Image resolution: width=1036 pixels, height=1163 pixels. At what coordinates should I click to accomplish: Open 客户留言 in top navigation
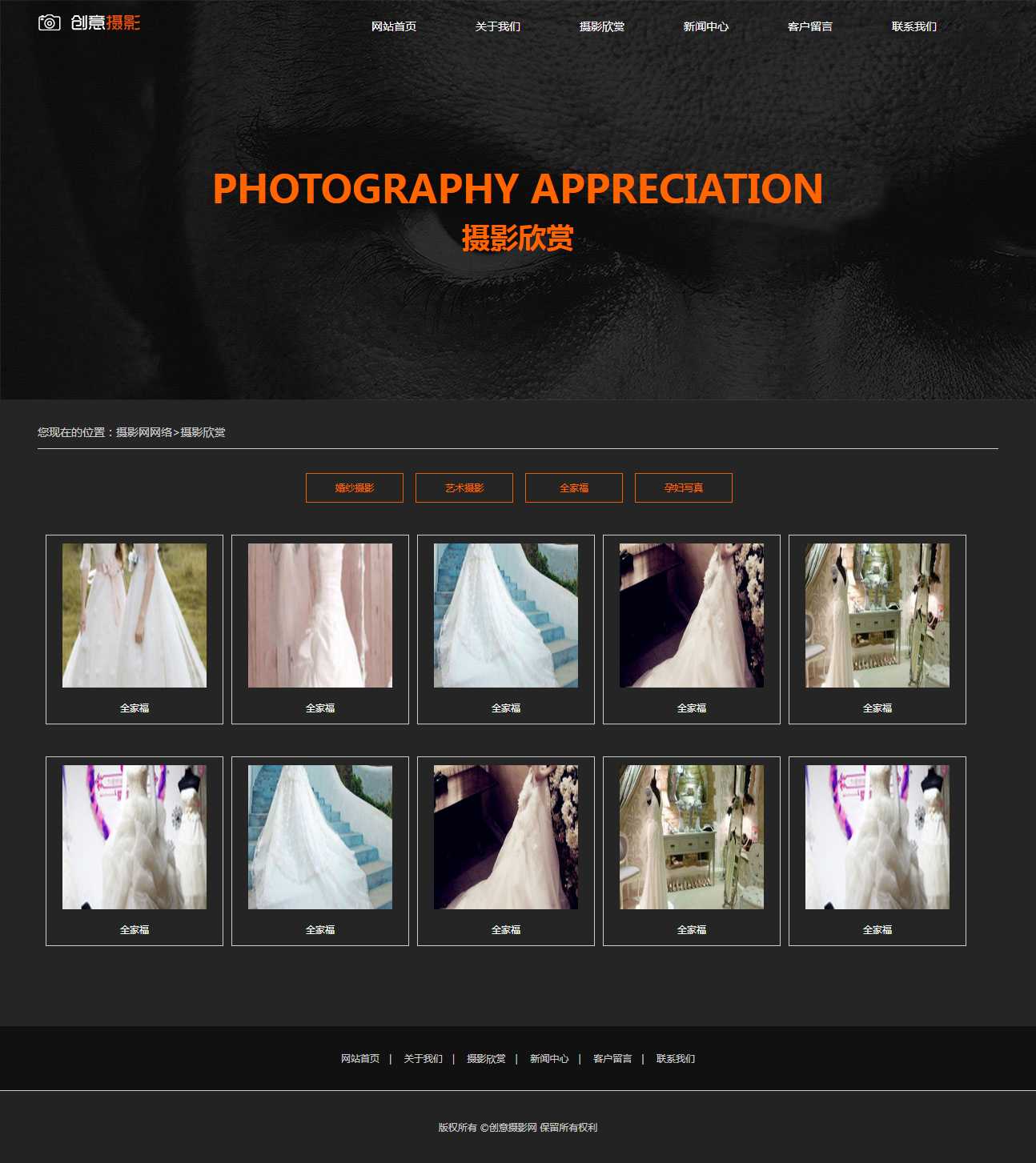(810, 26)
